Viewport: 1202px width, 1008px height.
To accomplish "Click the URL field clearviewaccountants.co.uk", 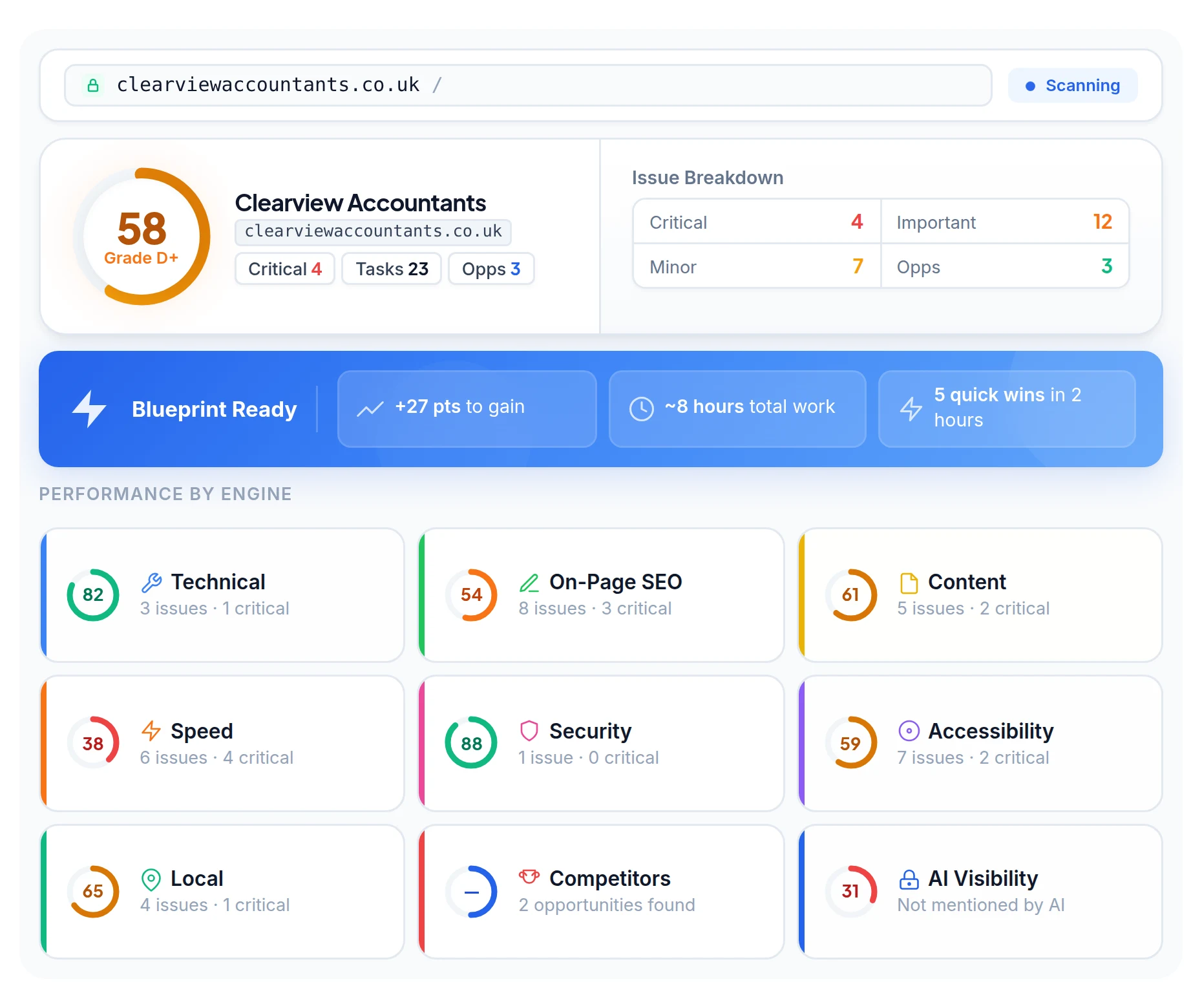I will (528, 85).
